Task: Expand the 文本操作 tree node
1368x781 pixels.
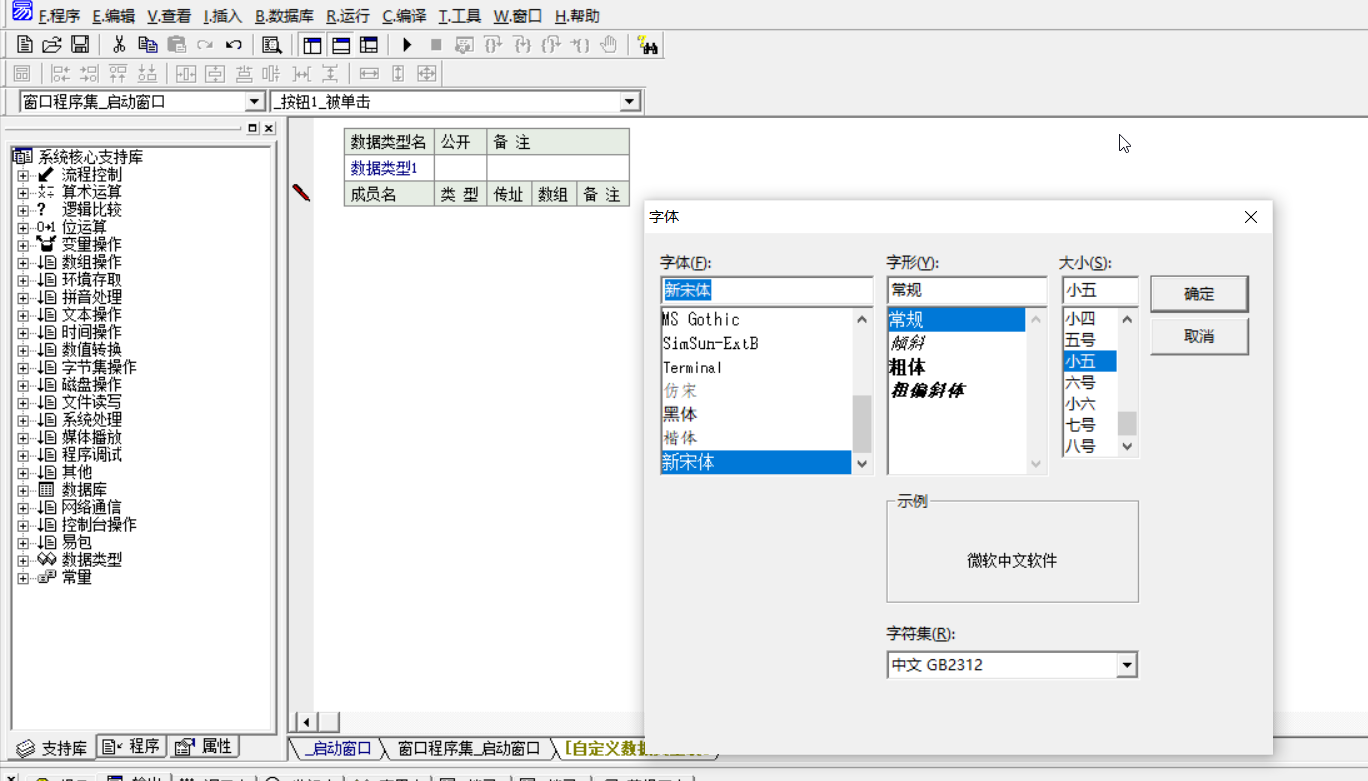Action: 23,315
